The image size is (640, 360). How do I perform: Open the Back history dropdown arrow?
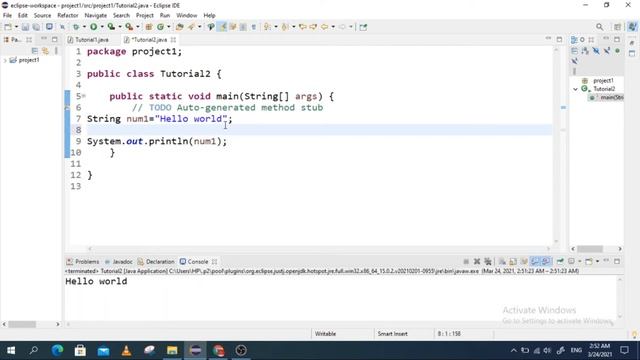coord(333,27)
